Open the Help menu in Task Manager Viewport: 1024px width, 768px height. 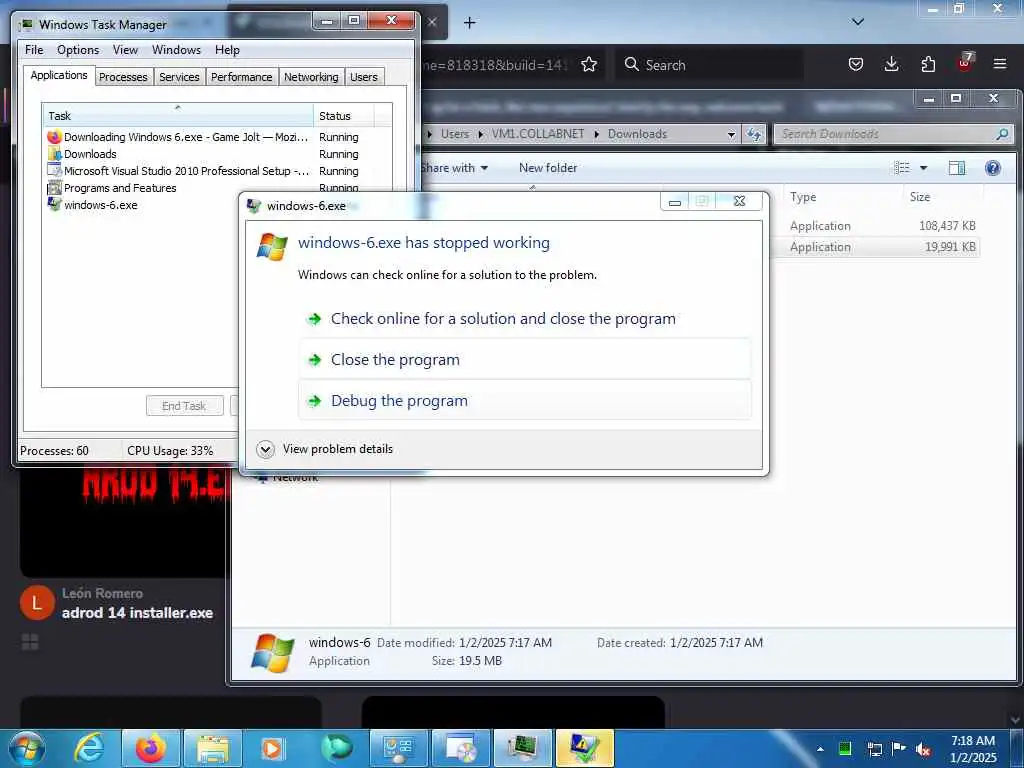227,50
